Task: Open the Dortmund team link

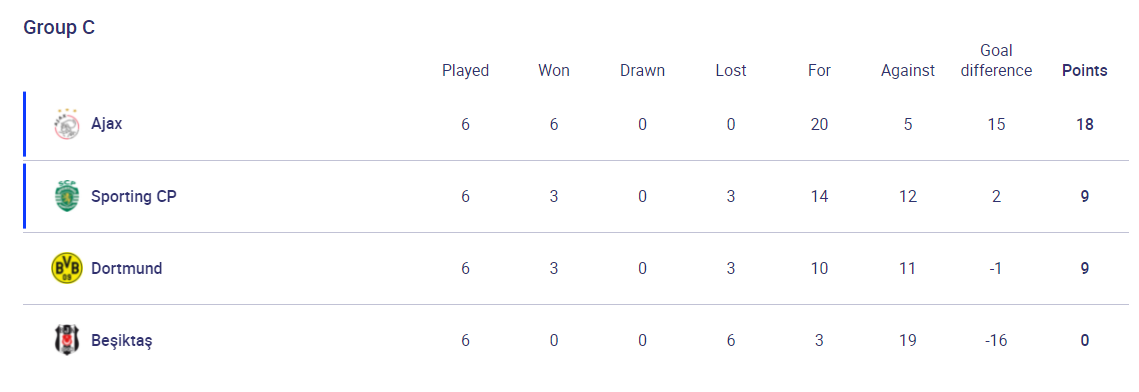Action: coord(126,269)
